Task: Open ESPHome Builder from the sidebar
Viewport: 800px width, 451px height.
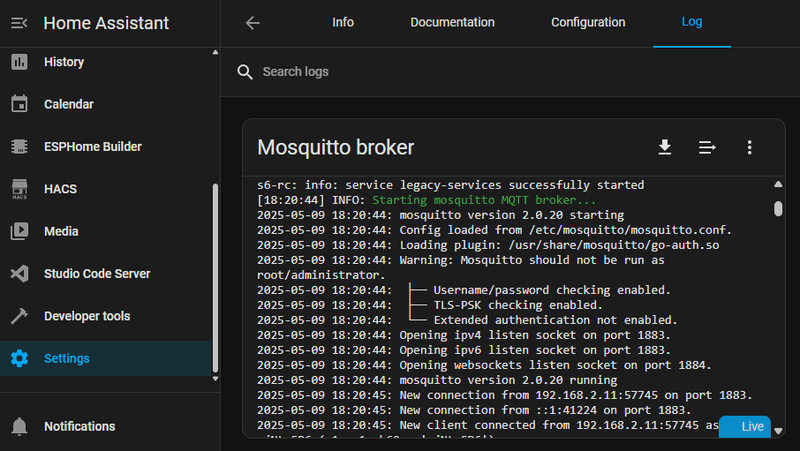Action: (106, 147)
